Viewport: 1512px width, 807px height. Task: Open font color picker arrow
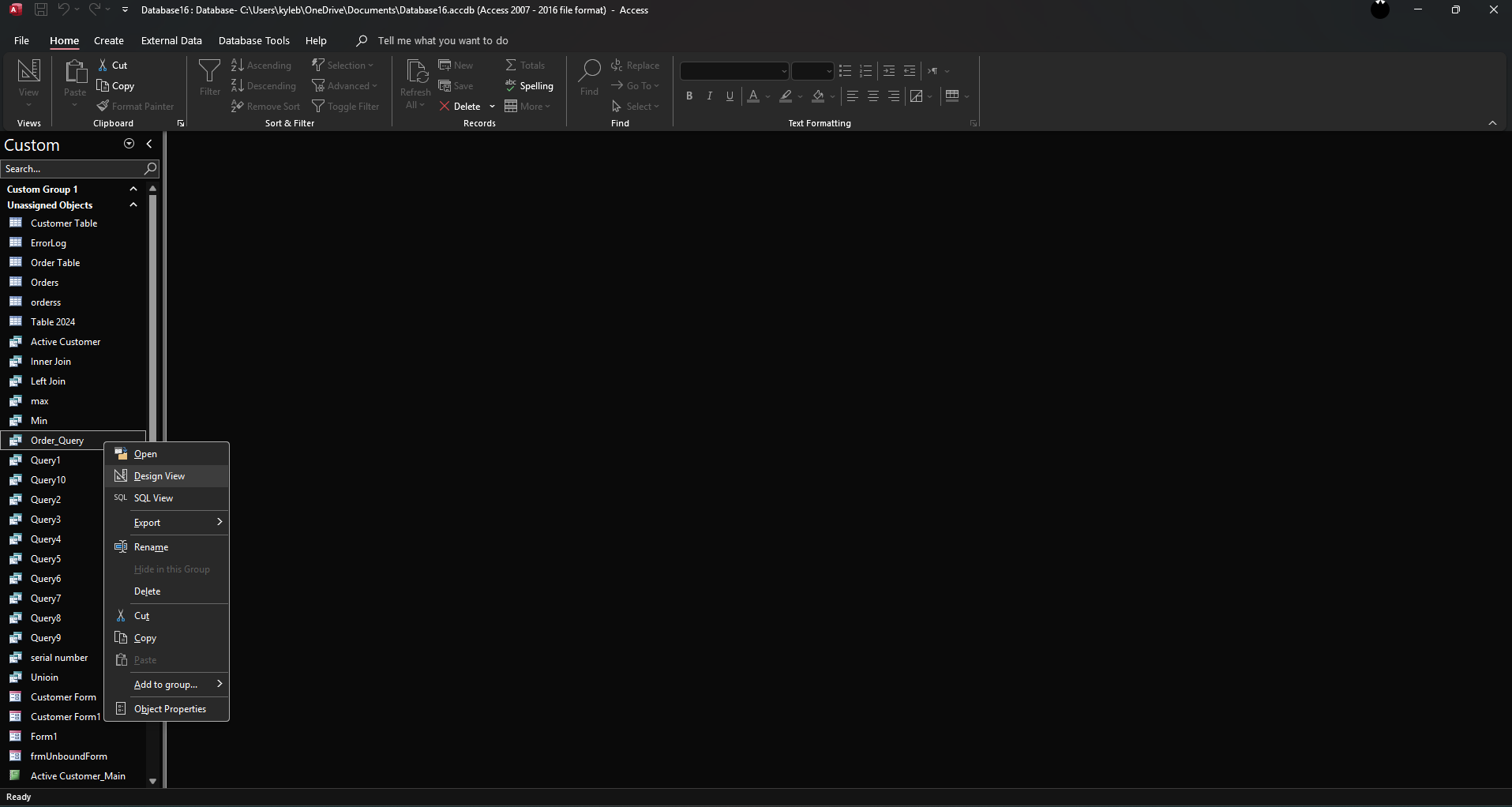[767, 96]
